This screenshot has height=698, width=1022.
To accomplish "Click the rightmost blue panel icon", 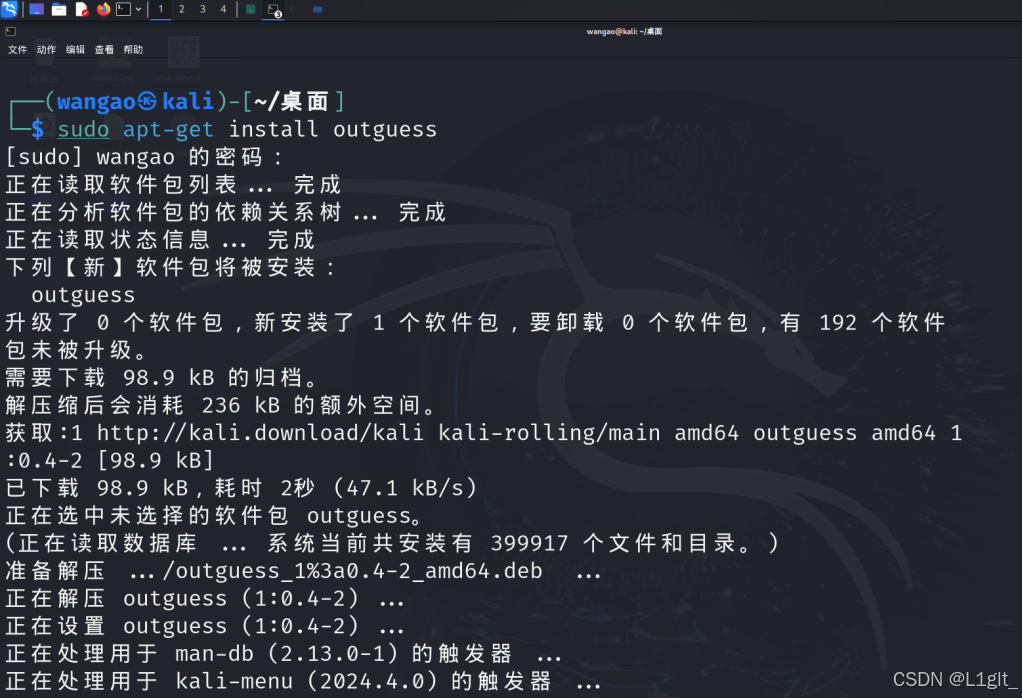I will pos(316,10).
